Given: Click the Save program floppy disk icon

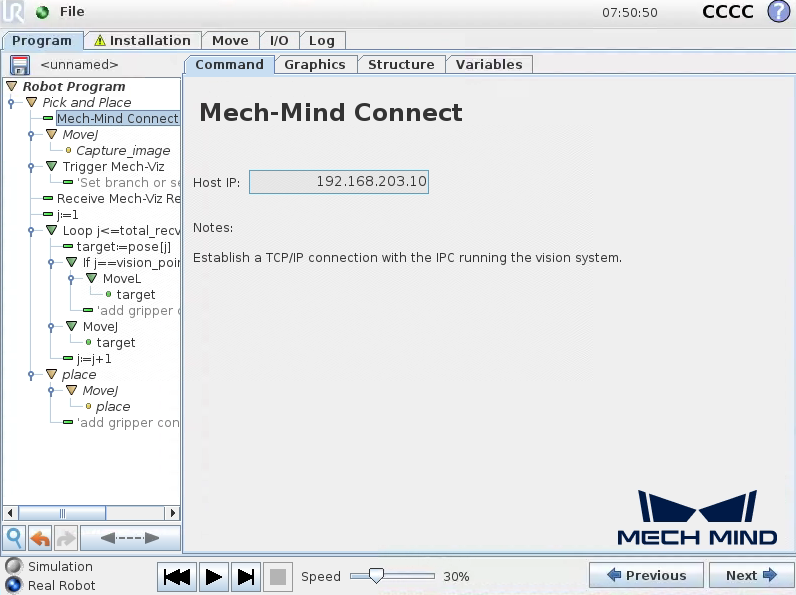Looking at the screenshot, I should point(20,65).
